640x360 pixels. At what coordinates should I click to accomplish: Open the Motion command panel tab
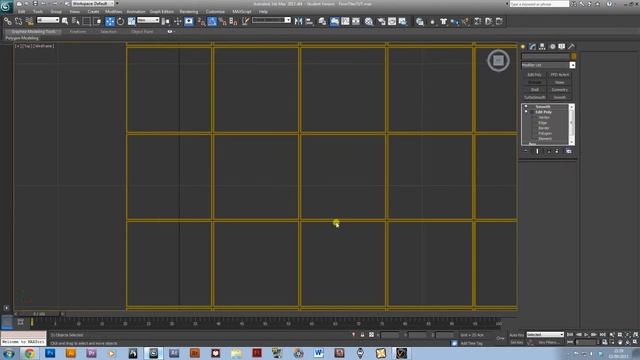552,47
